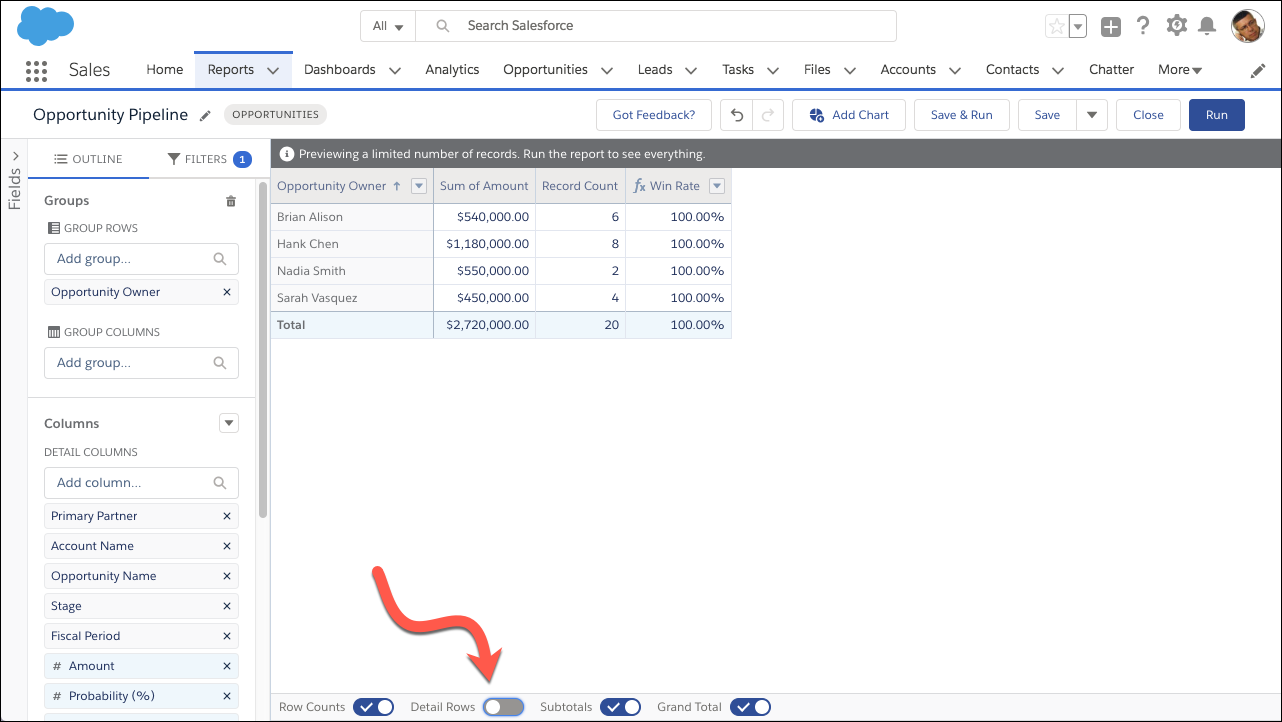
Task: Click the Sum of Amount header
Action: (x=484, y=186)
